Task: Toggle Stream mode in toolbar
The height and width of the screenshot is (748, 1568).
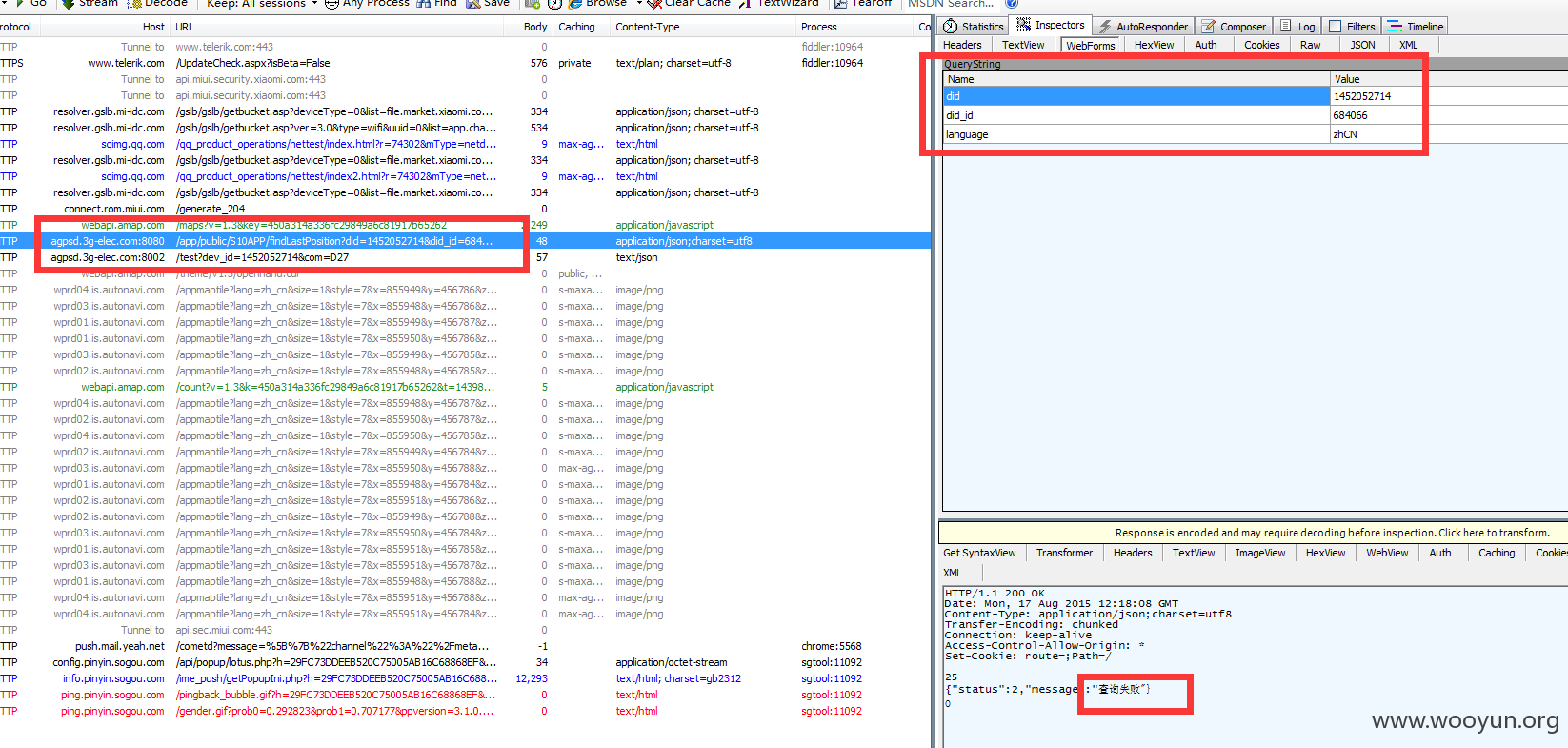Action: point(90,4)
